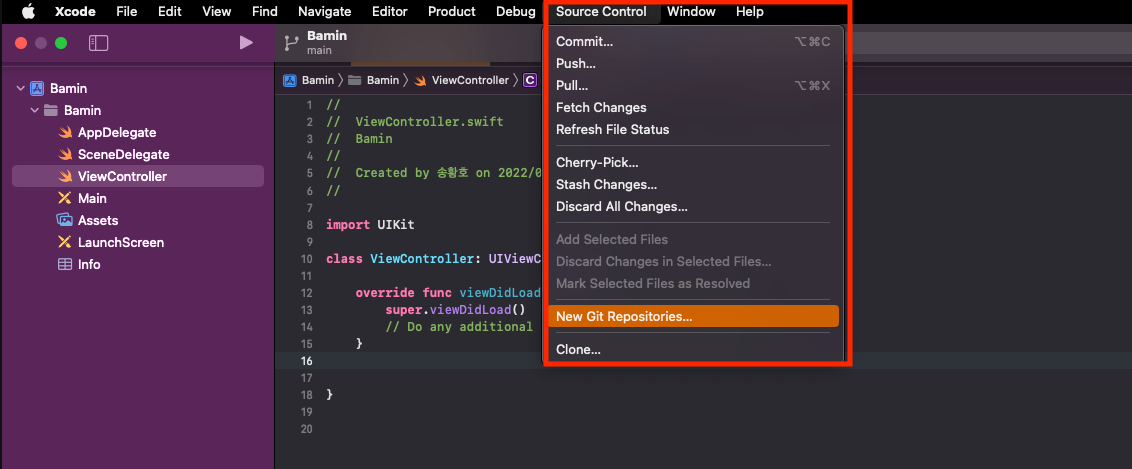Choose Pull… menu entry
The image size is (1132, 469).
click(x=693, y=86)
